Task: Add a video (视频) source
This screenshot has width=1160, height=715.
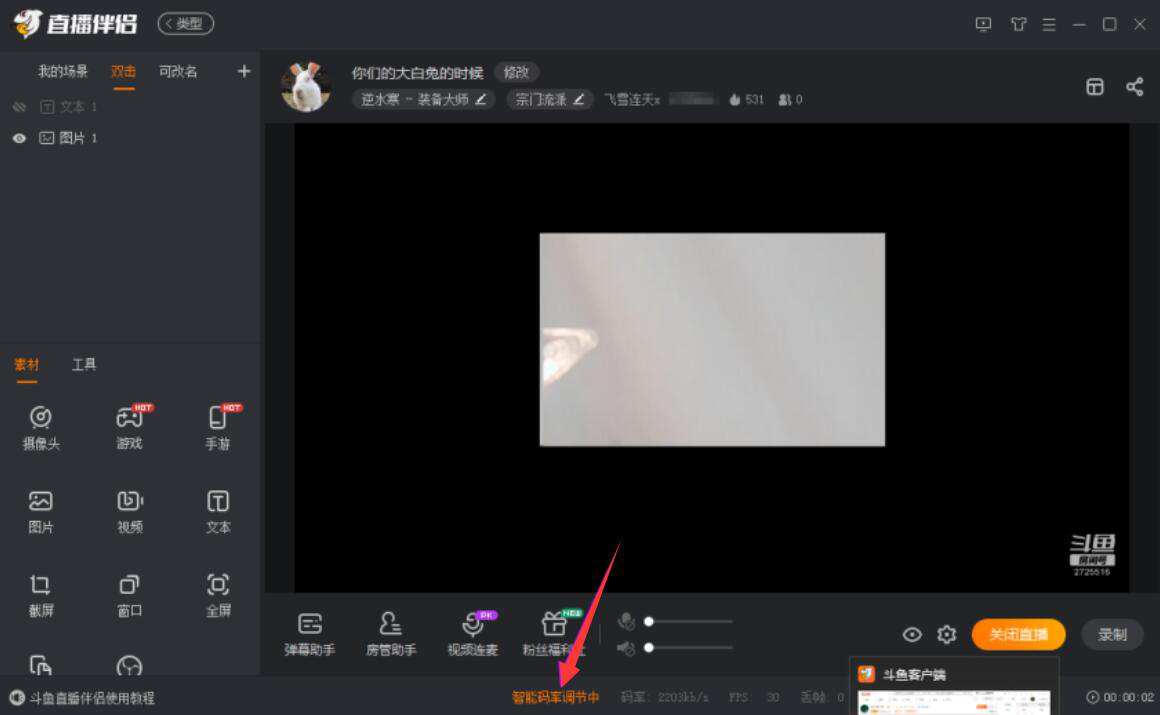Action: [129, 511]
